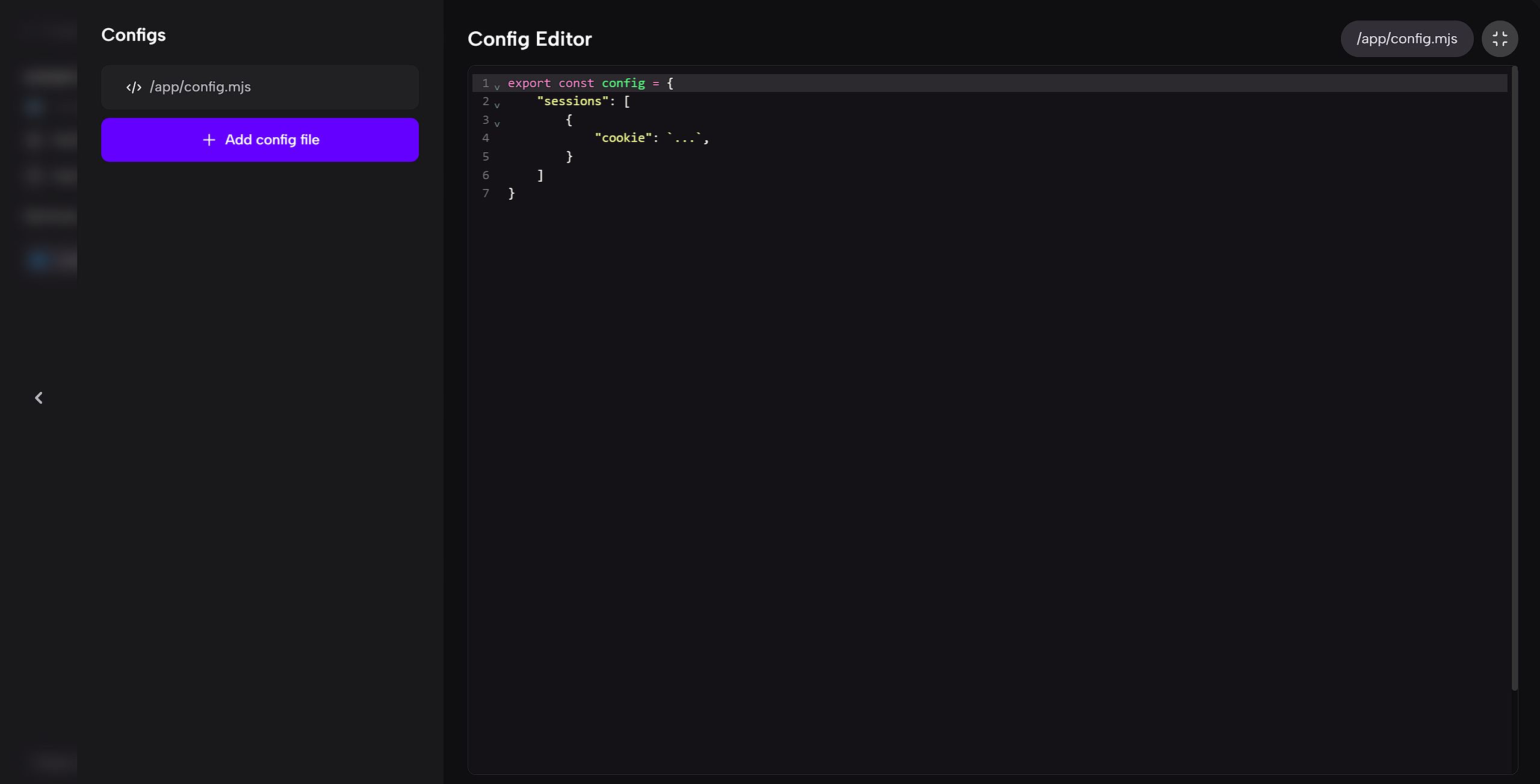Fold the code block at line 1

[497, 87]
